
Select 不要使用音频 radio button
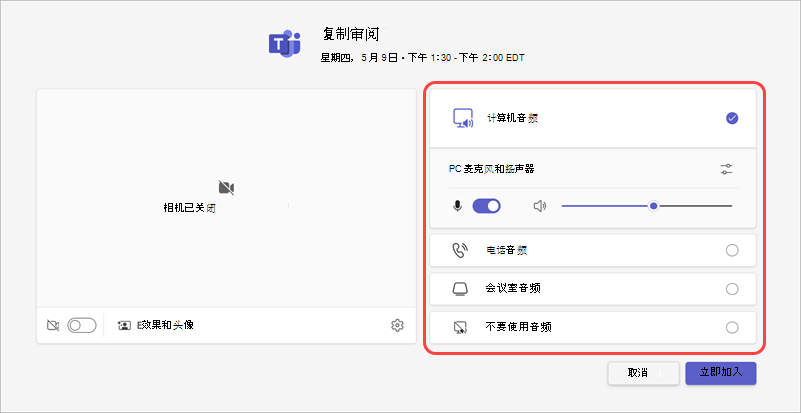(732, 328)
